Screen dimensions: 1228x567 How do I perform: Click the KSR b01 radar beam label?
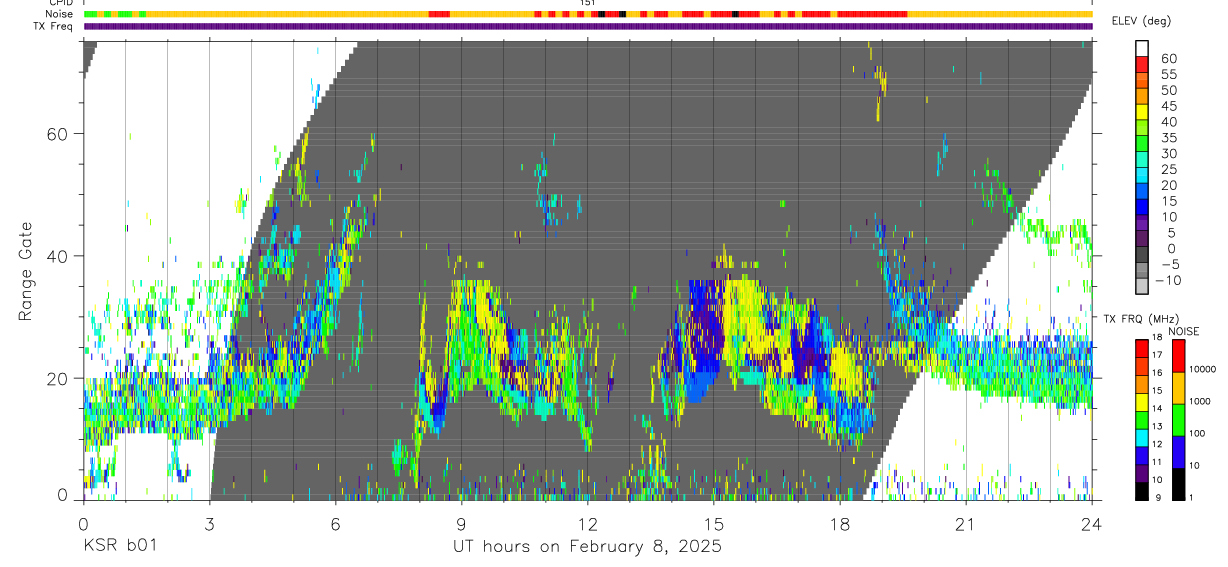(x=119, y=547)
